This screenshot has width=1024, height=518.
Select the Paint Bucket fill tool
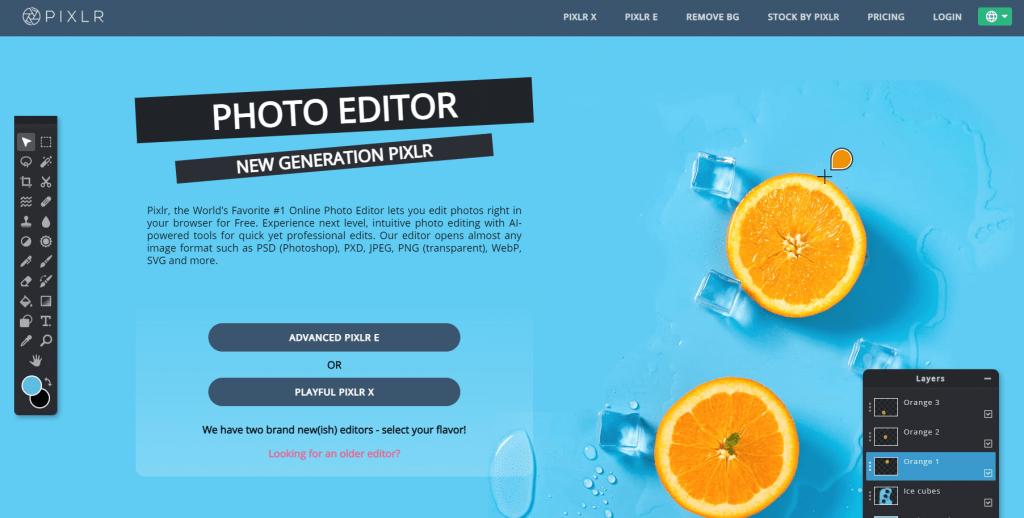point(26,301)
